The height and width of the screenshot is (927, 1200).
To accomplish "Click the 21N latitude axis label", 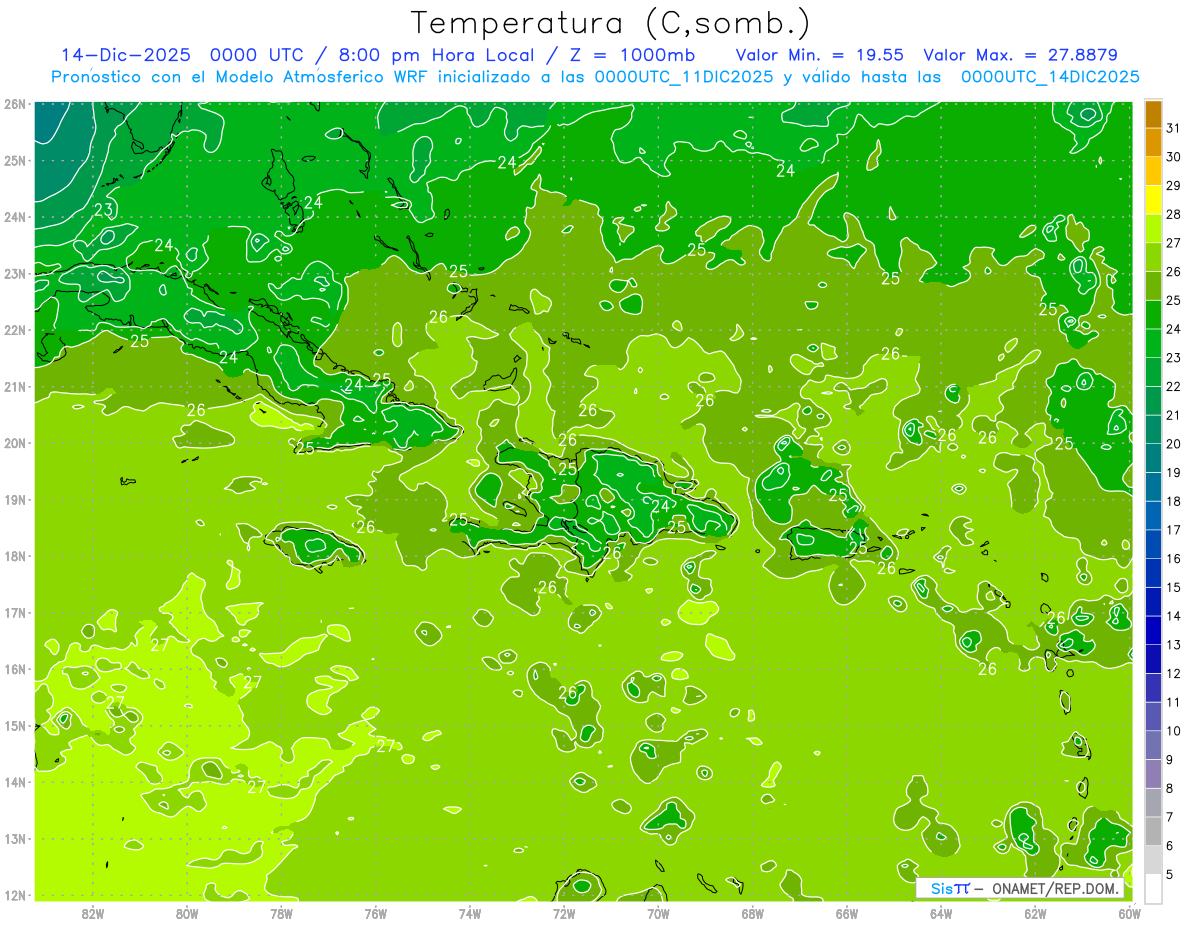I will click(x=15, y=387).
